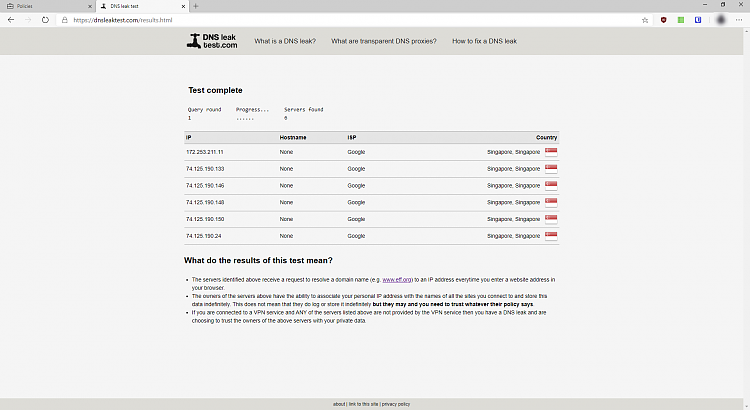750x410 pixels.
Task: Click IP address 74.125.190.150
Action: pyautogui.click(x=205, y=219)
